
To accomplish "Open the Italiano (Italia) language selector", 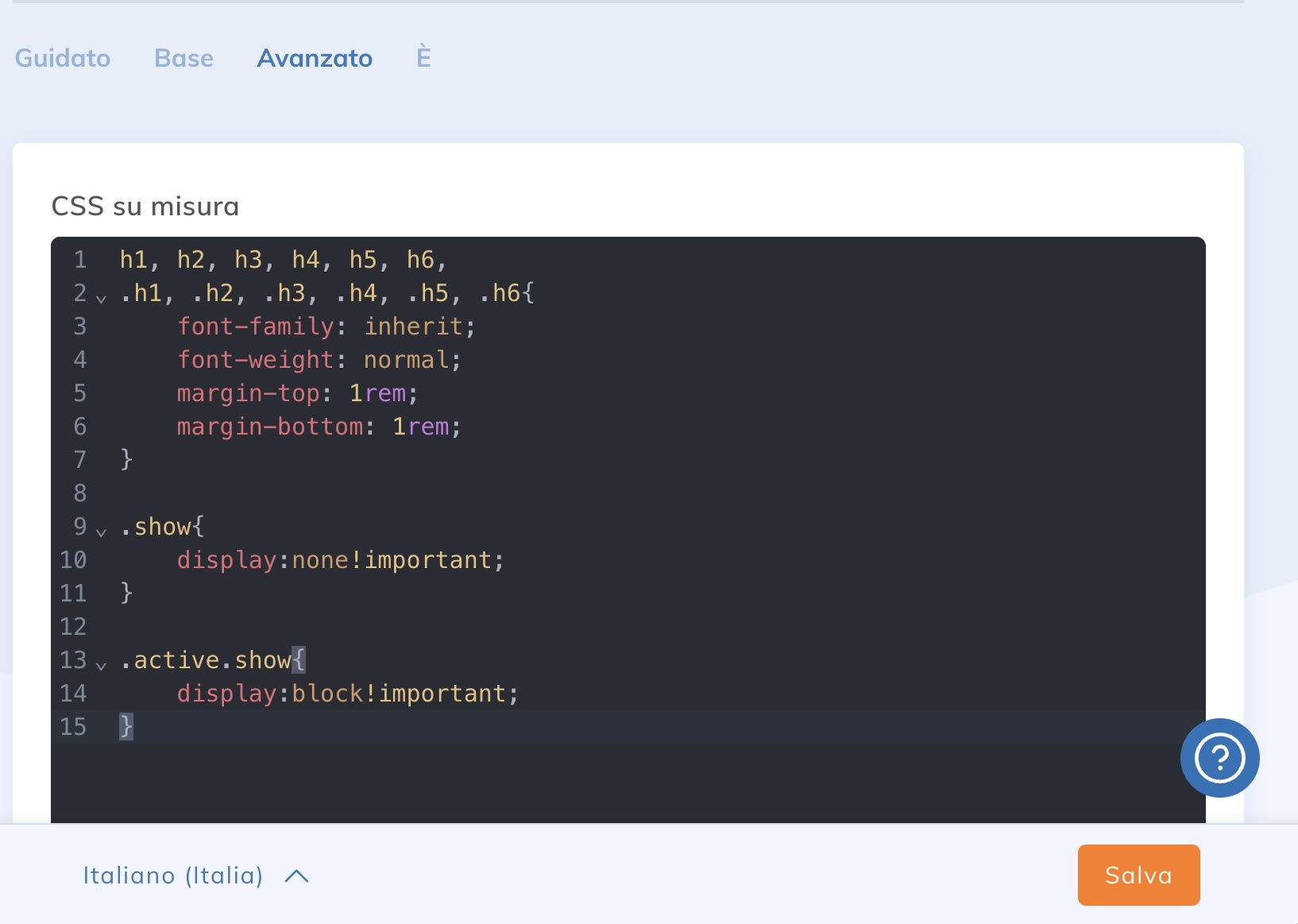I will pos(195,876).
